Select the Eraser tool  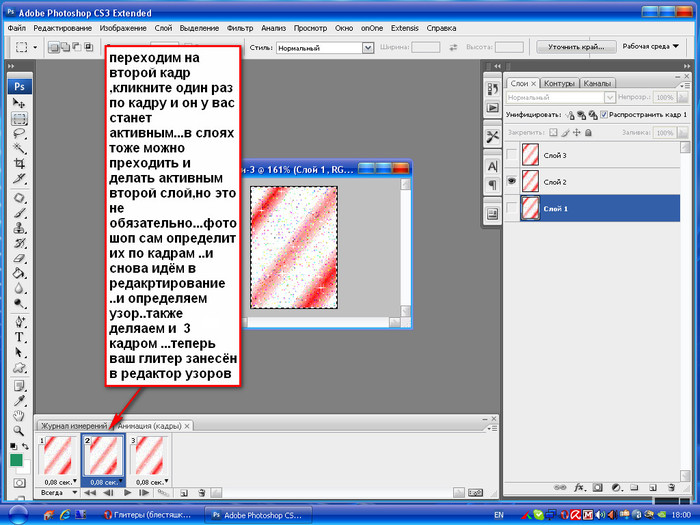pyautogui.click(x=19, y=258)
